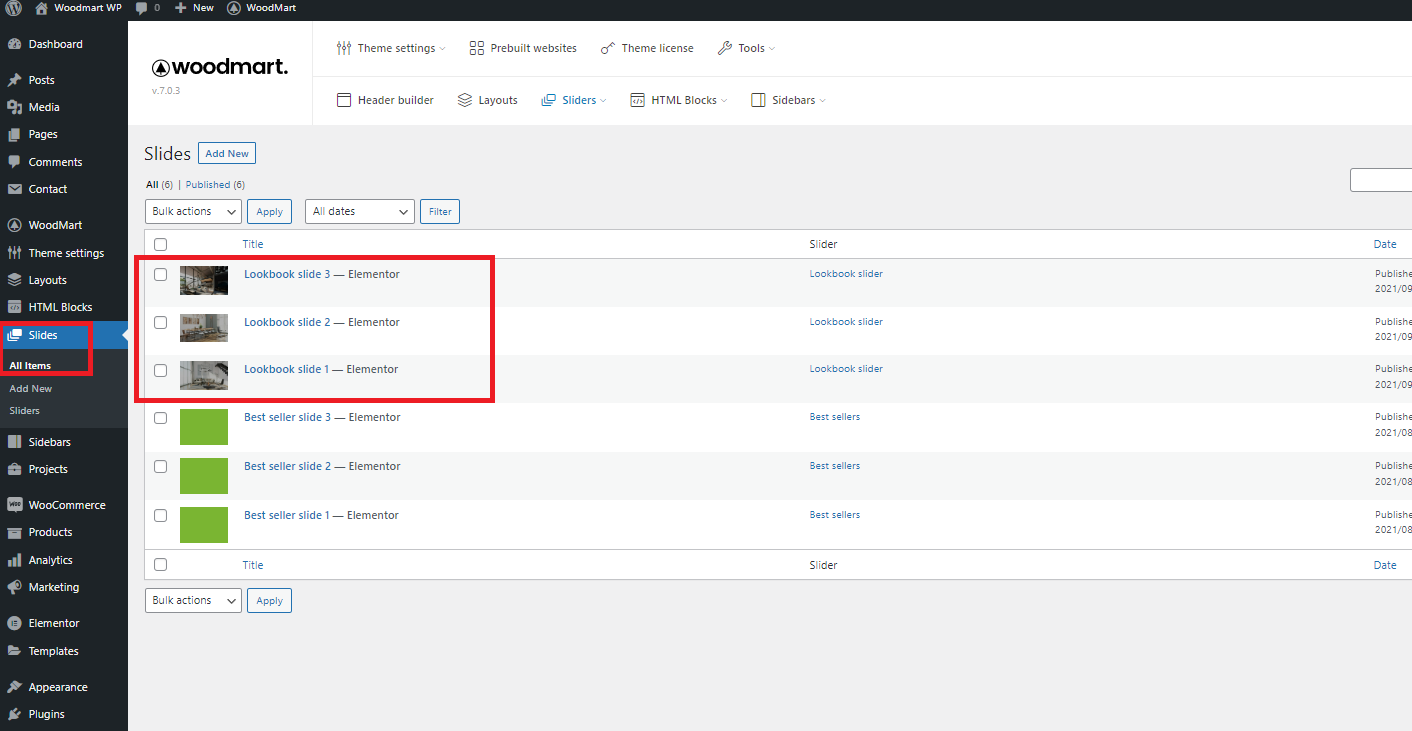Viewport: 1412px width, 731px height.
Task: Expand the Sliders dropdown in header
Action: (x=574, y=100)
